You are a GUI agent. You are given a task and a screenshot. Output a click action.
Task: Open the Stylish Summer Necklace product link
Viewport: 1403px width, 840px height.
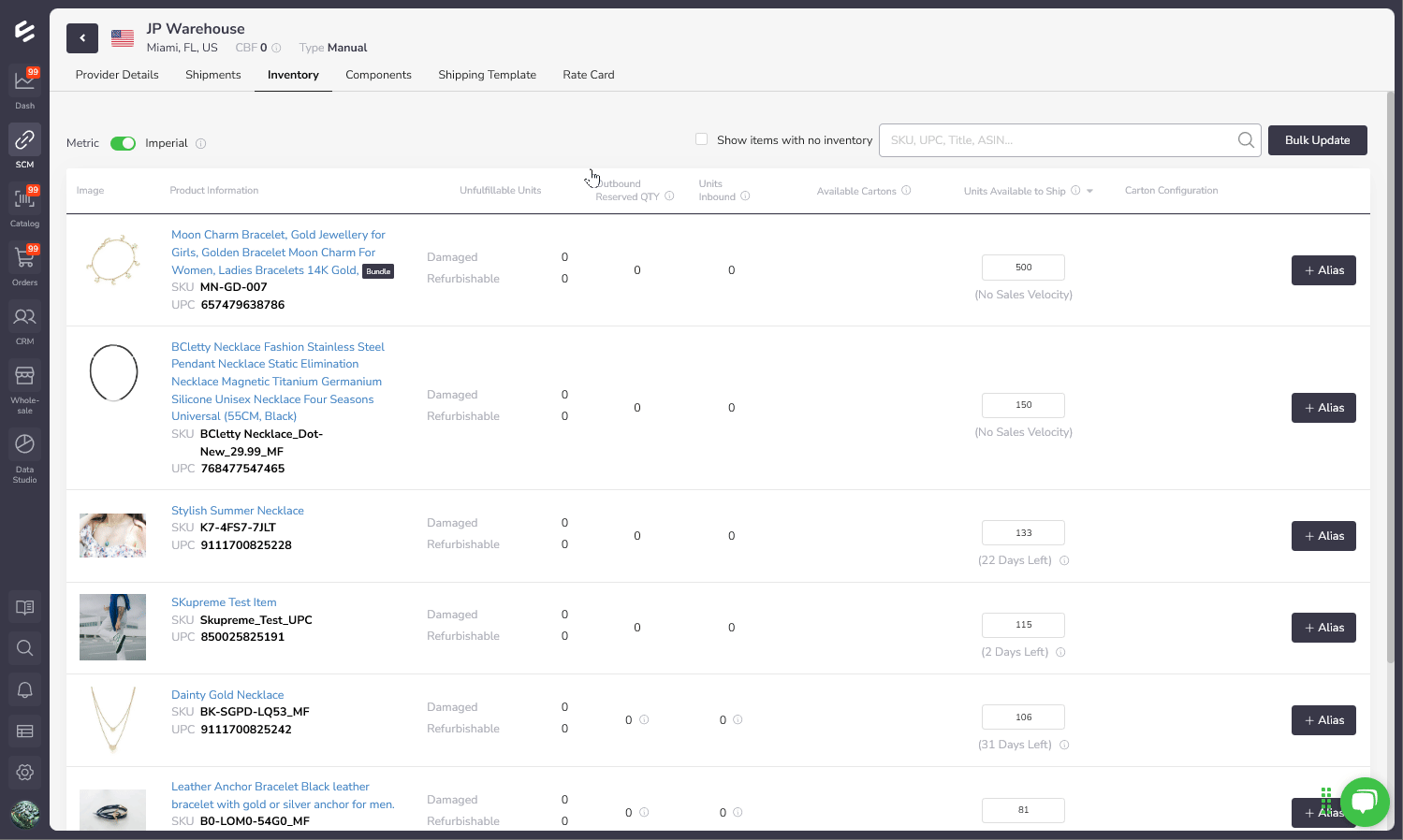pos(238,511)
